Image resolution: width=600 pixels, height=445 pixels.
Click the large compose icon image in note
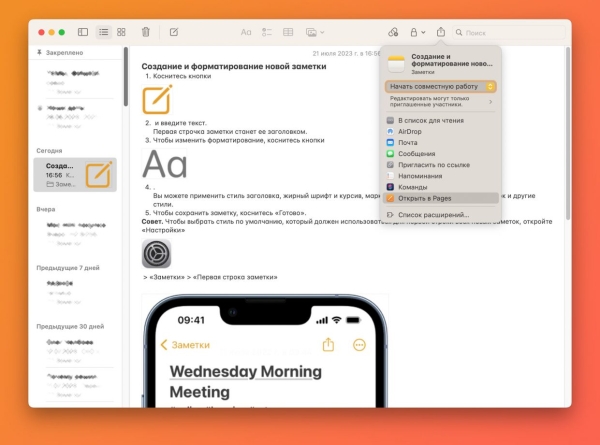157,99
